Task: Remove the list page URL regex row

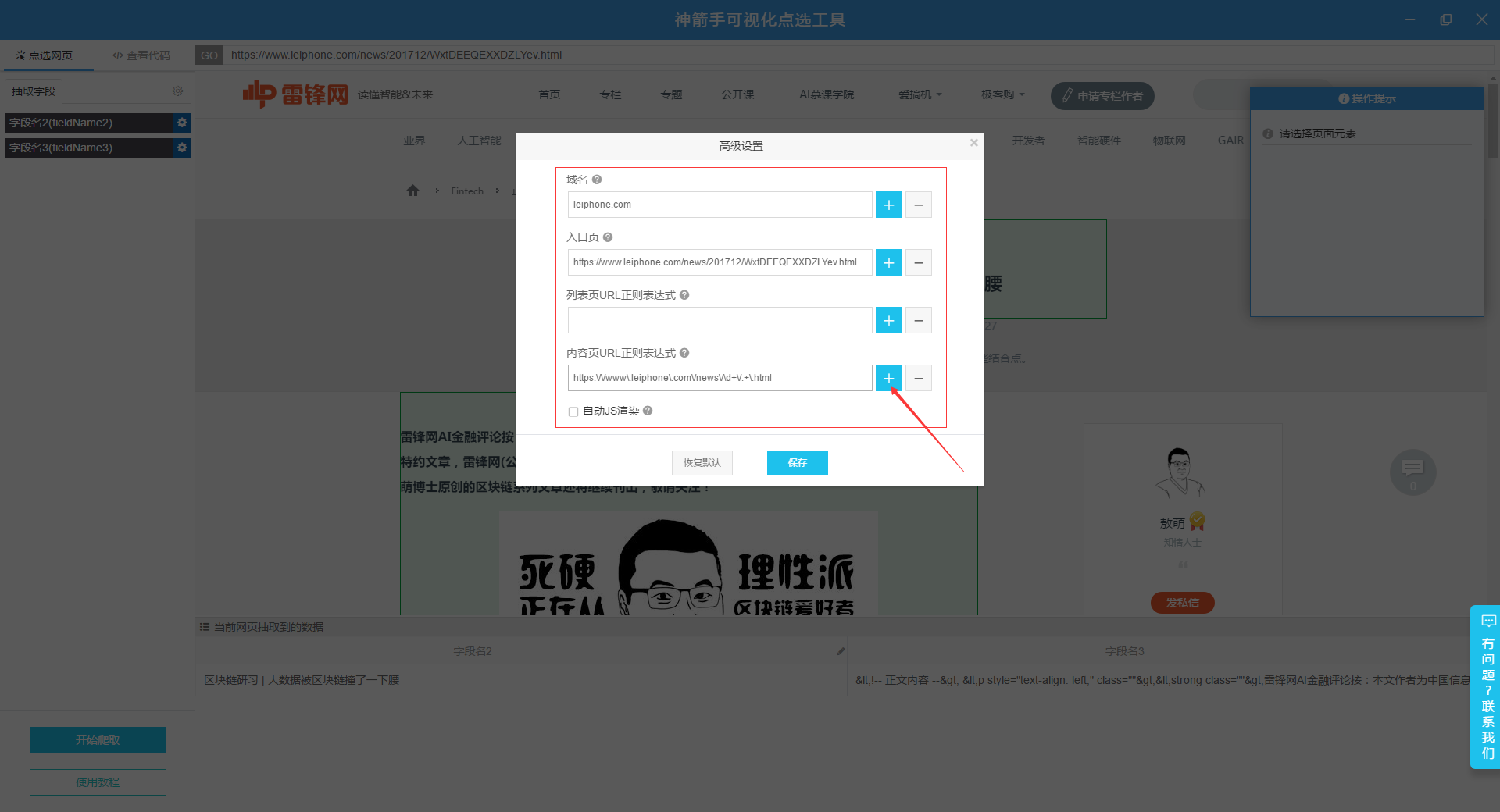Action: click(918, 320)
